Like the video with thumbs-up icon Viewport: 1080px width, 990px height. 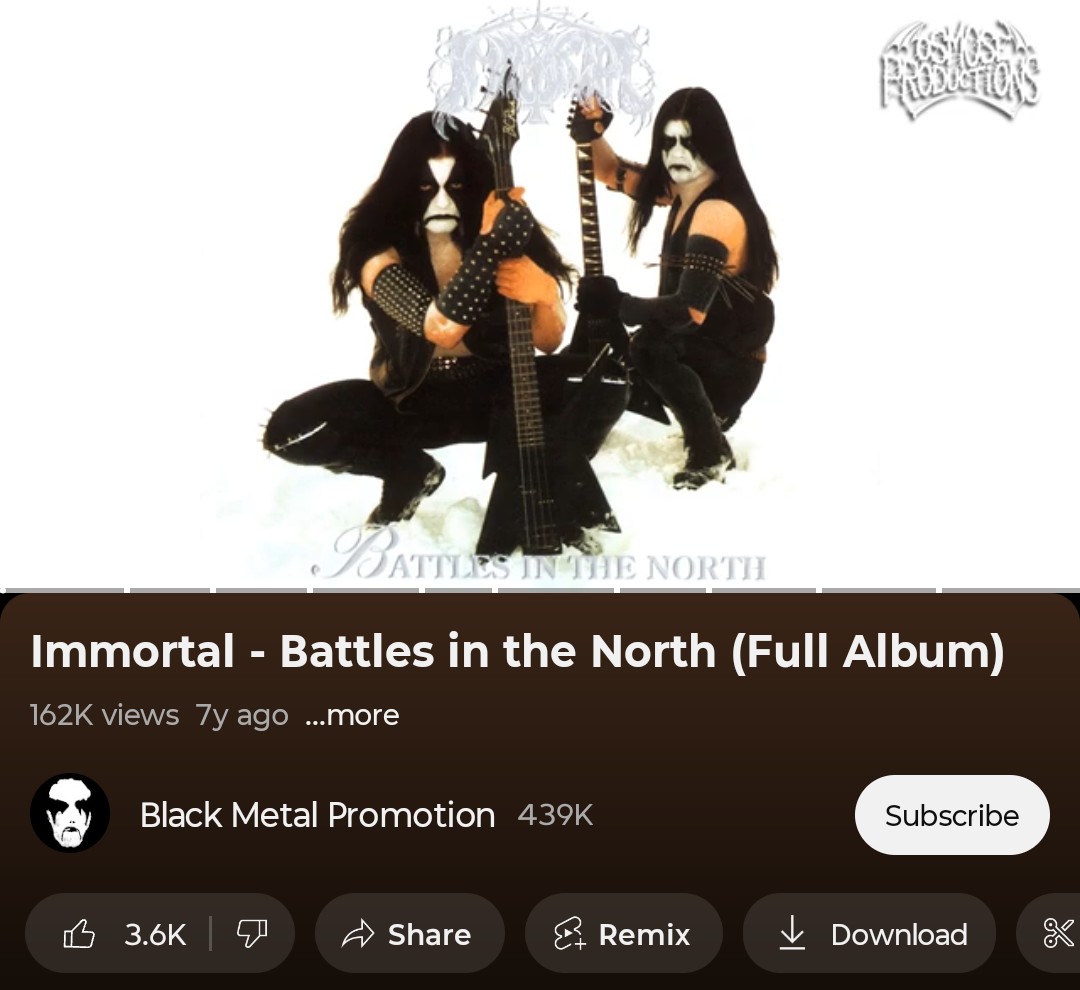tap(79, 934)
